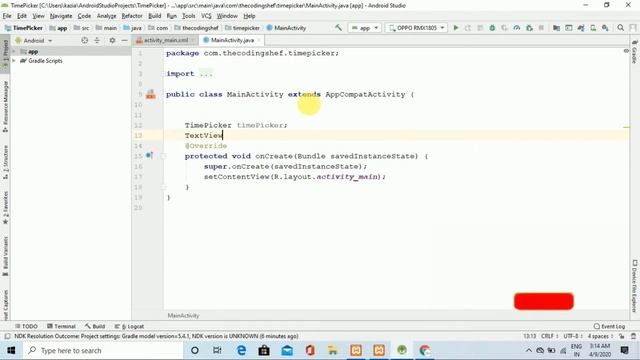640x360 pixels.
Task: Open the Refactor menu
Action: pyautogui.click(x=132, y=16)
